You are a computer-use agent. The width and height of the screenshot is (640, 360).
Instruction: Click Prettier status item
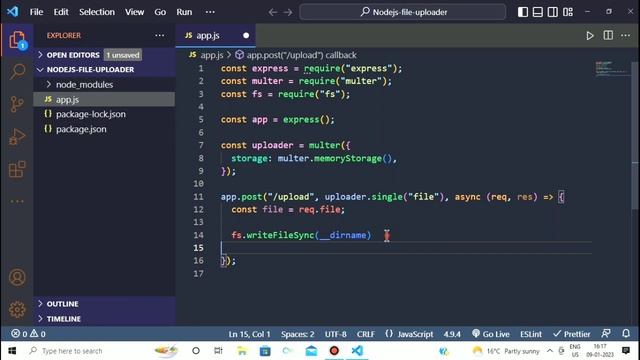(571, 334)
